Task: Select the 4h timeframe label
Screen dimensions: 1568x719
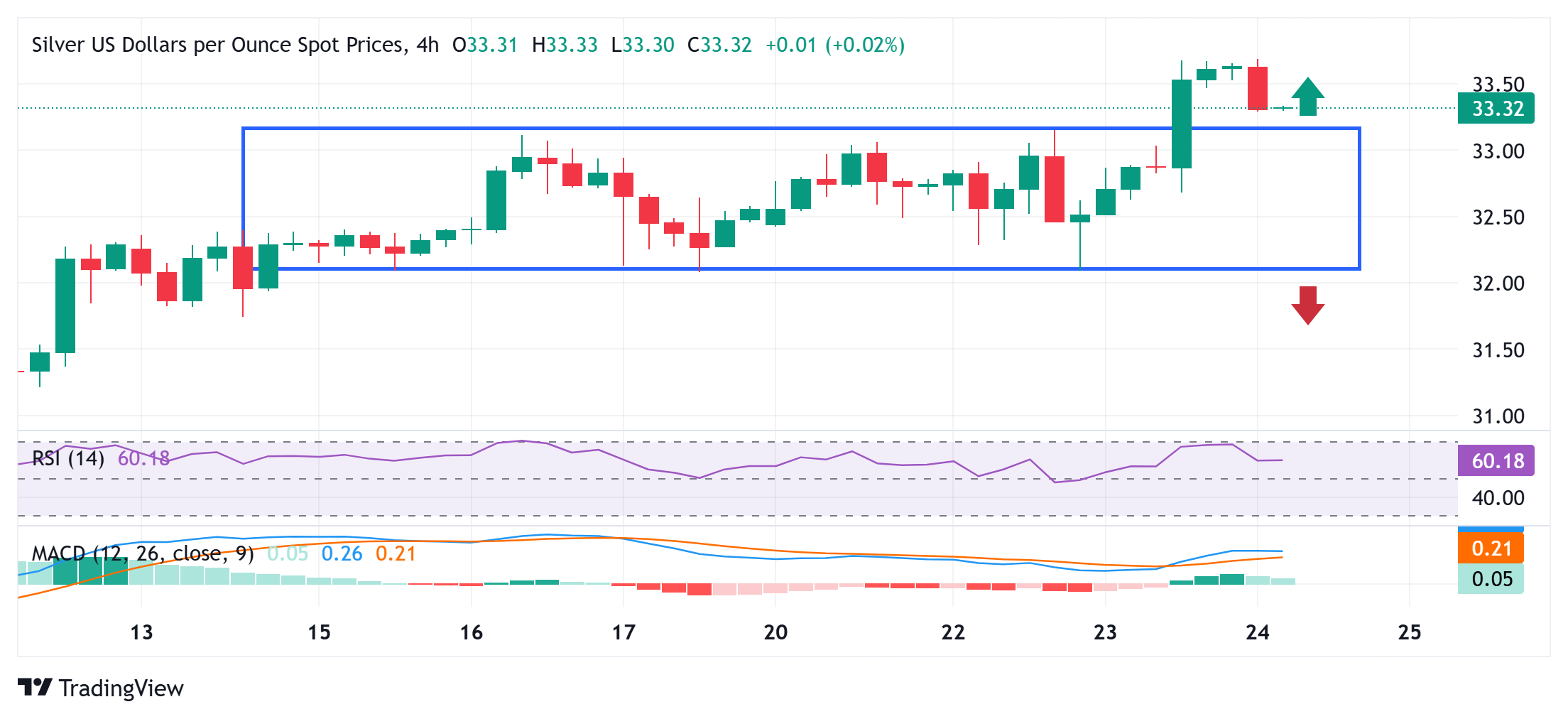Action: pyautogui.click(x=428, y=45)
